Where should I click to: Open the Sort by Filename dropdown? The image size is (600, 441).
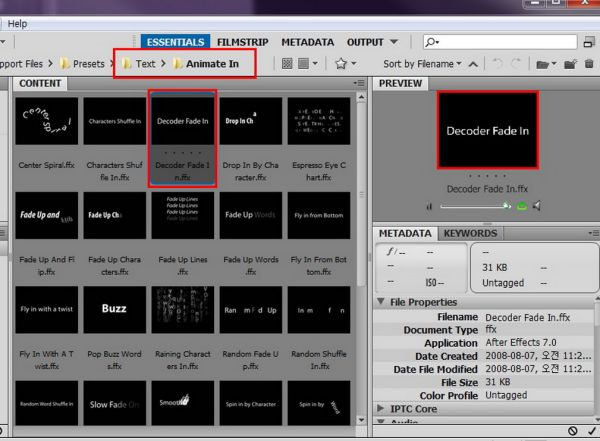422,64
